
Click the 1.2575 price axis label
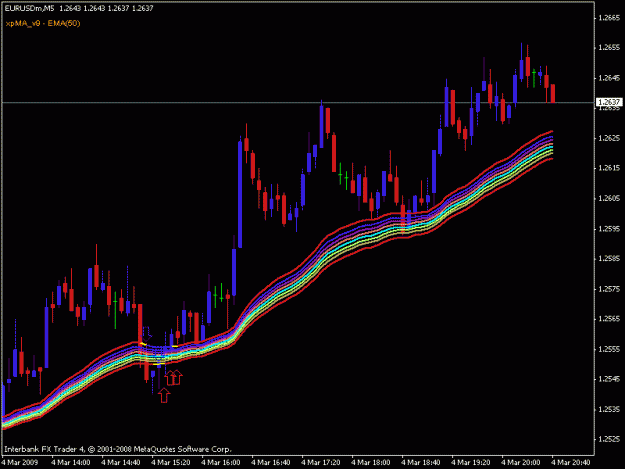[609, 288]
